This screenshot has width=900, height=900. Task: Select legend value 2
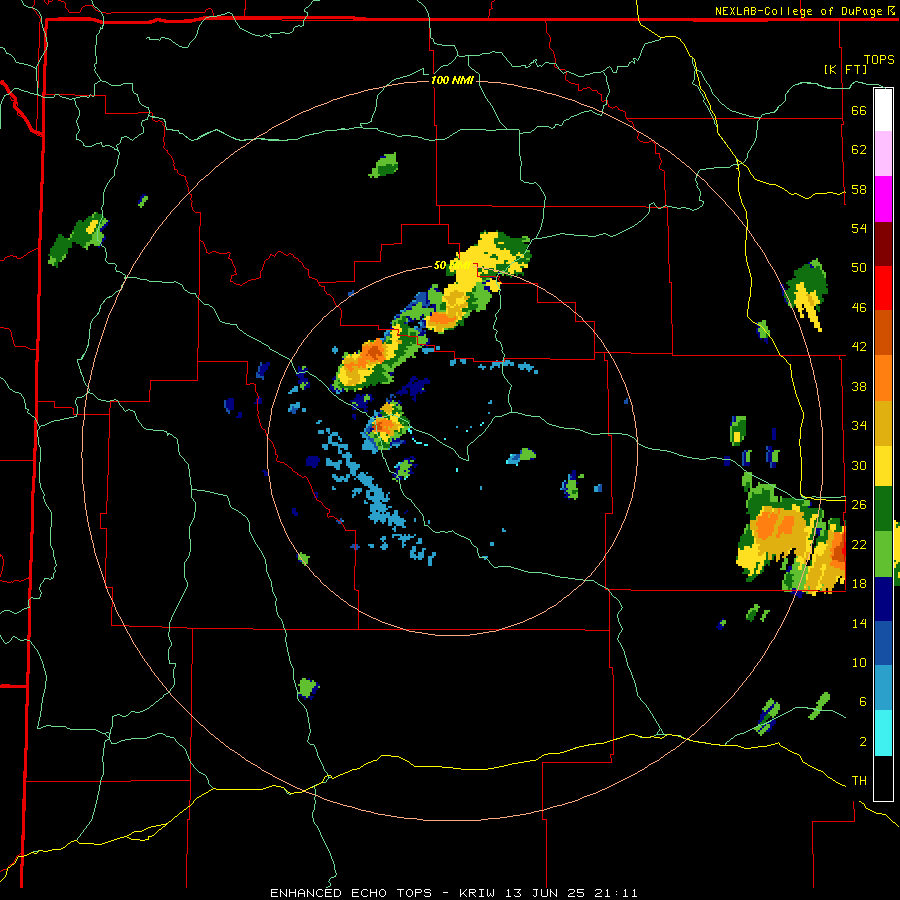pyautogui.click(x=862, y=742)
